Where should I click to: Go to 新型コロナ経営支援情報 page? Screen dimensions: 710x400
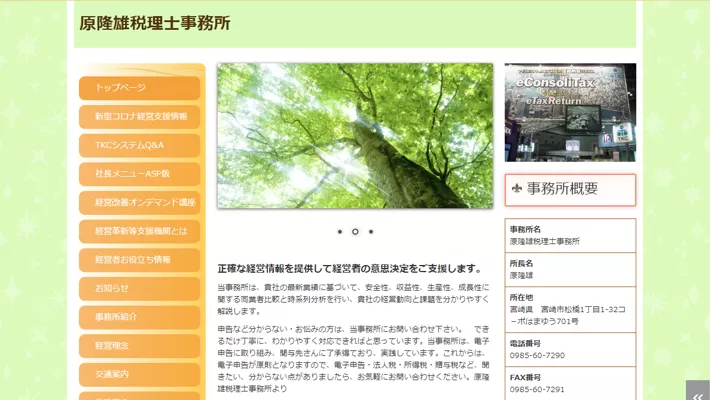(x=139, y=116)
